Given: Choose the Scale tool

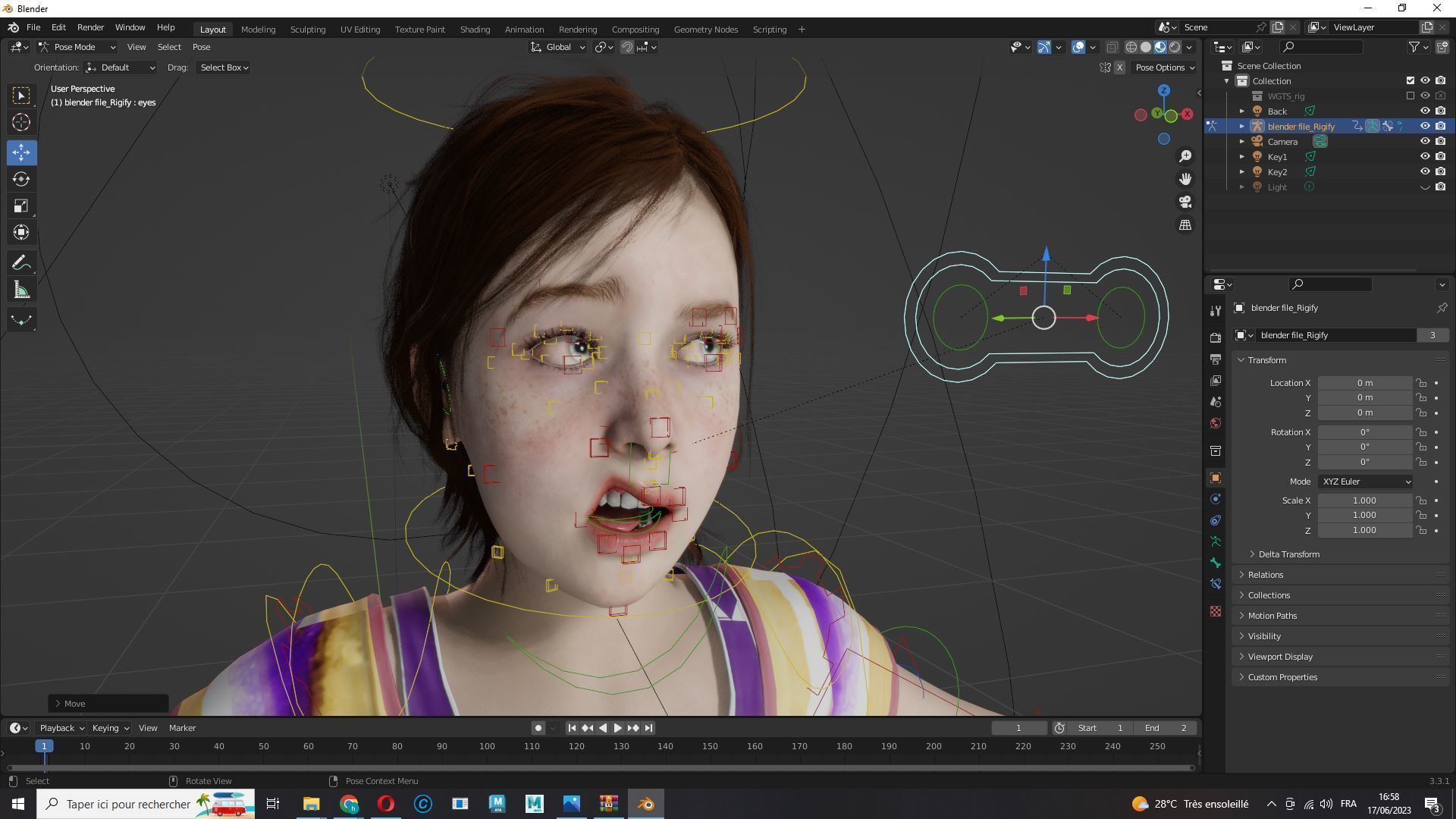Looking at the screenshot, I should 21,206.
